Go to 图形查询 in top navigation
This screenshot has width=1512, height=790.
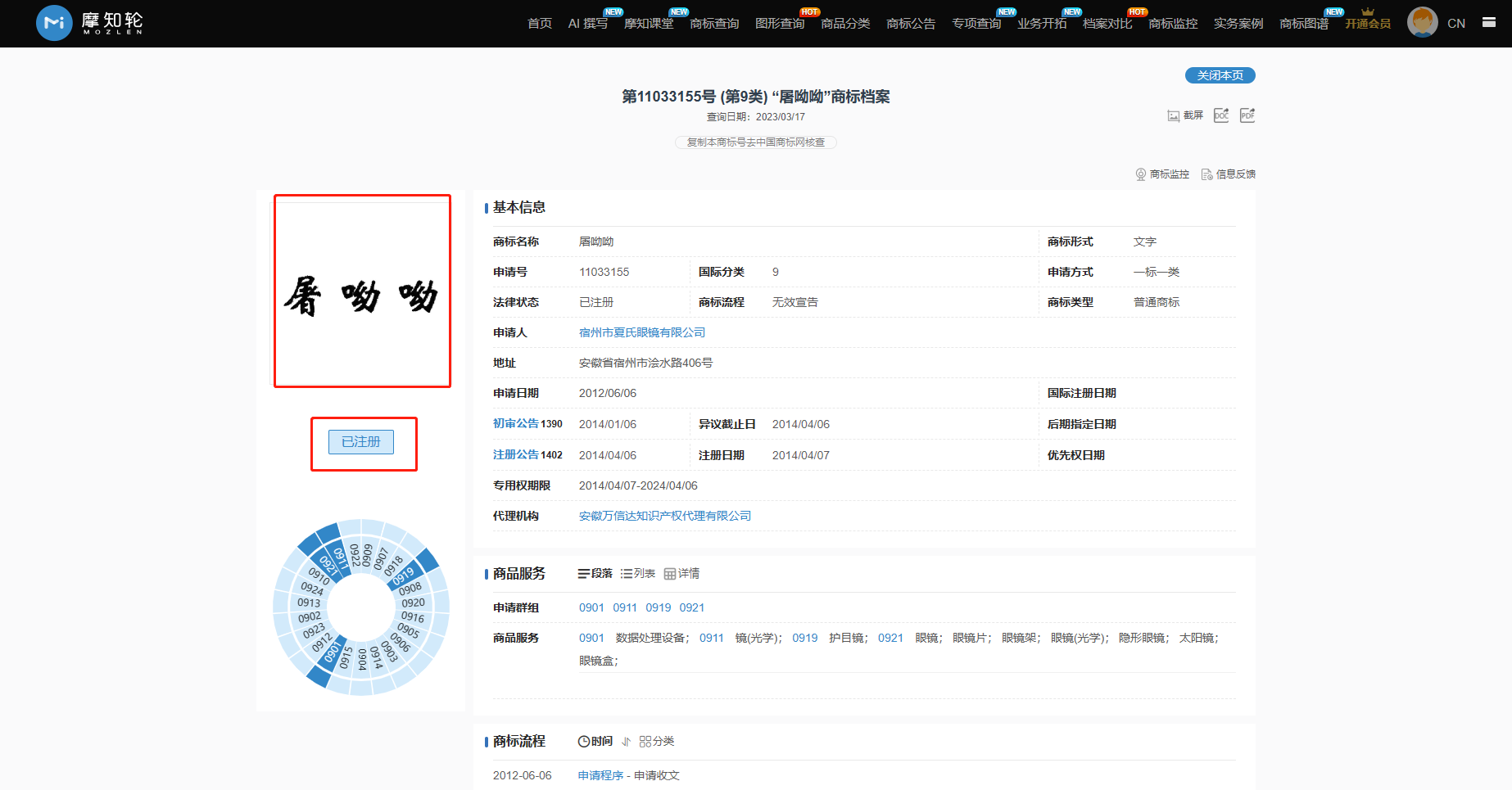coord(780,24)
